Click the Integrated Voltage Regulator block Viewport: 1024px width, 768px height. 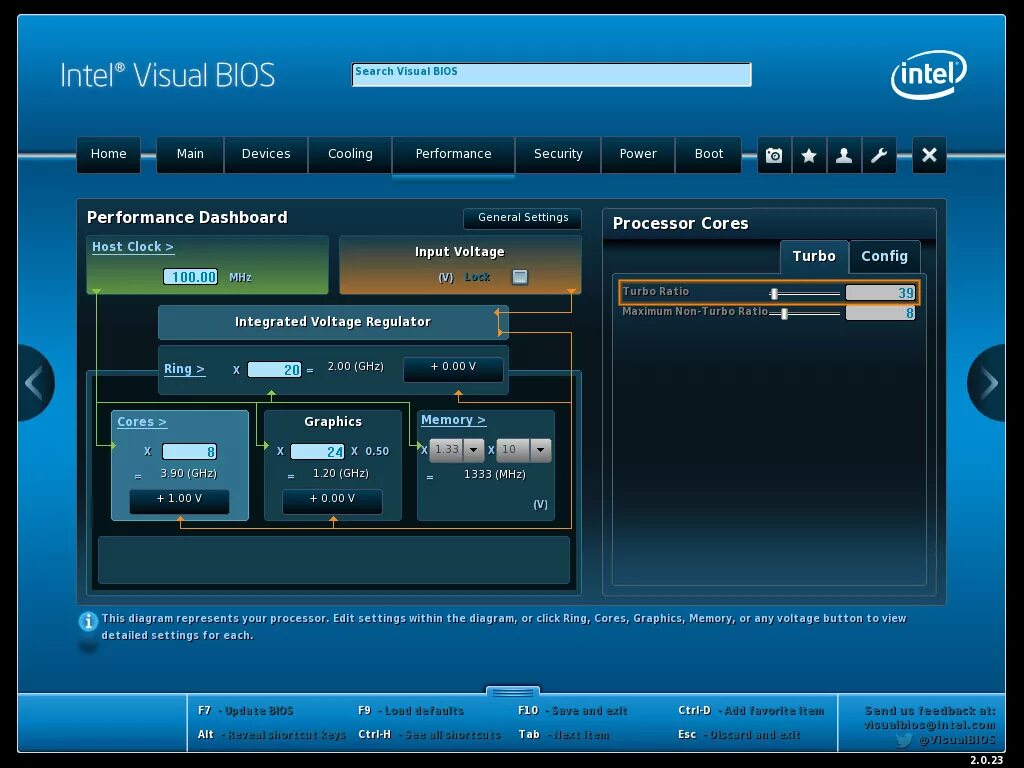(x=332, y=322)
